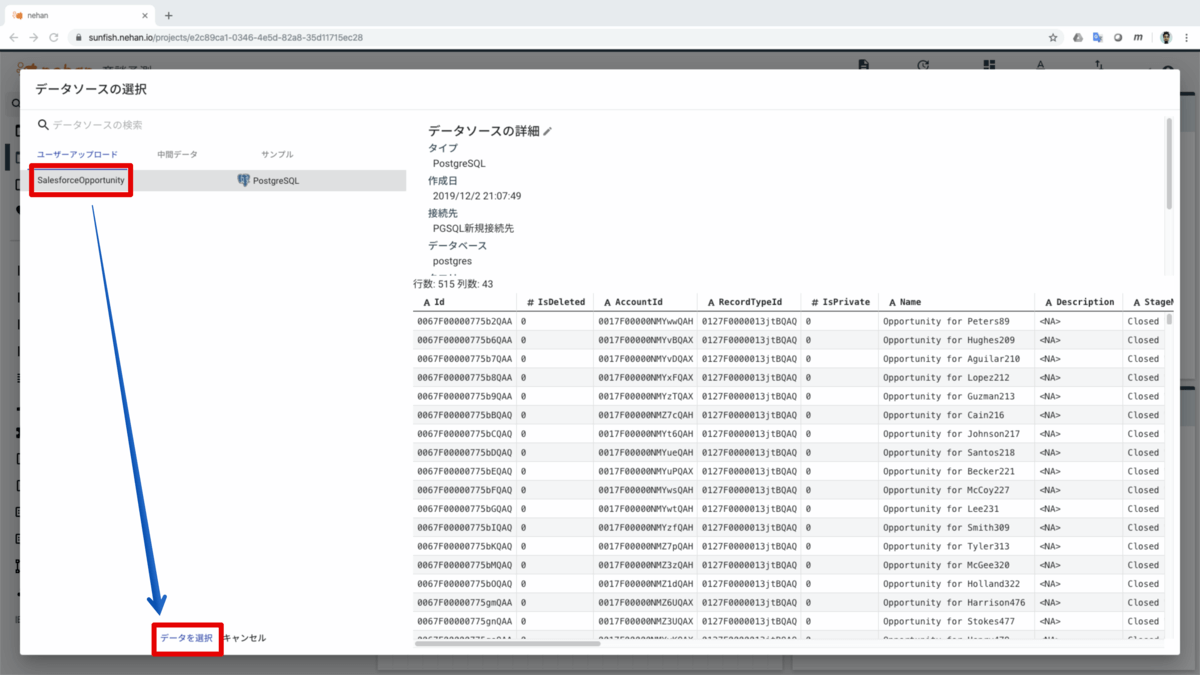Image resolution: width=1200 pixels, height=675 pixels.
Task: Go back with the browser back arrow
Action: 14,37
